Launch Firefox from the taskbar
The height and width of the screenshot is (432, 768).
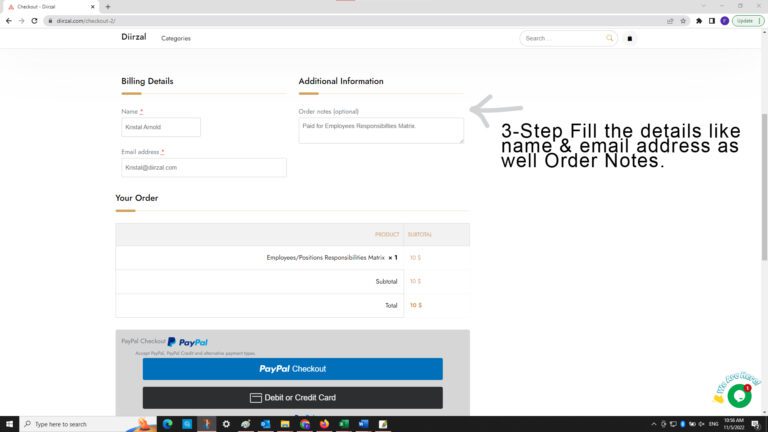tap(324, 424)
